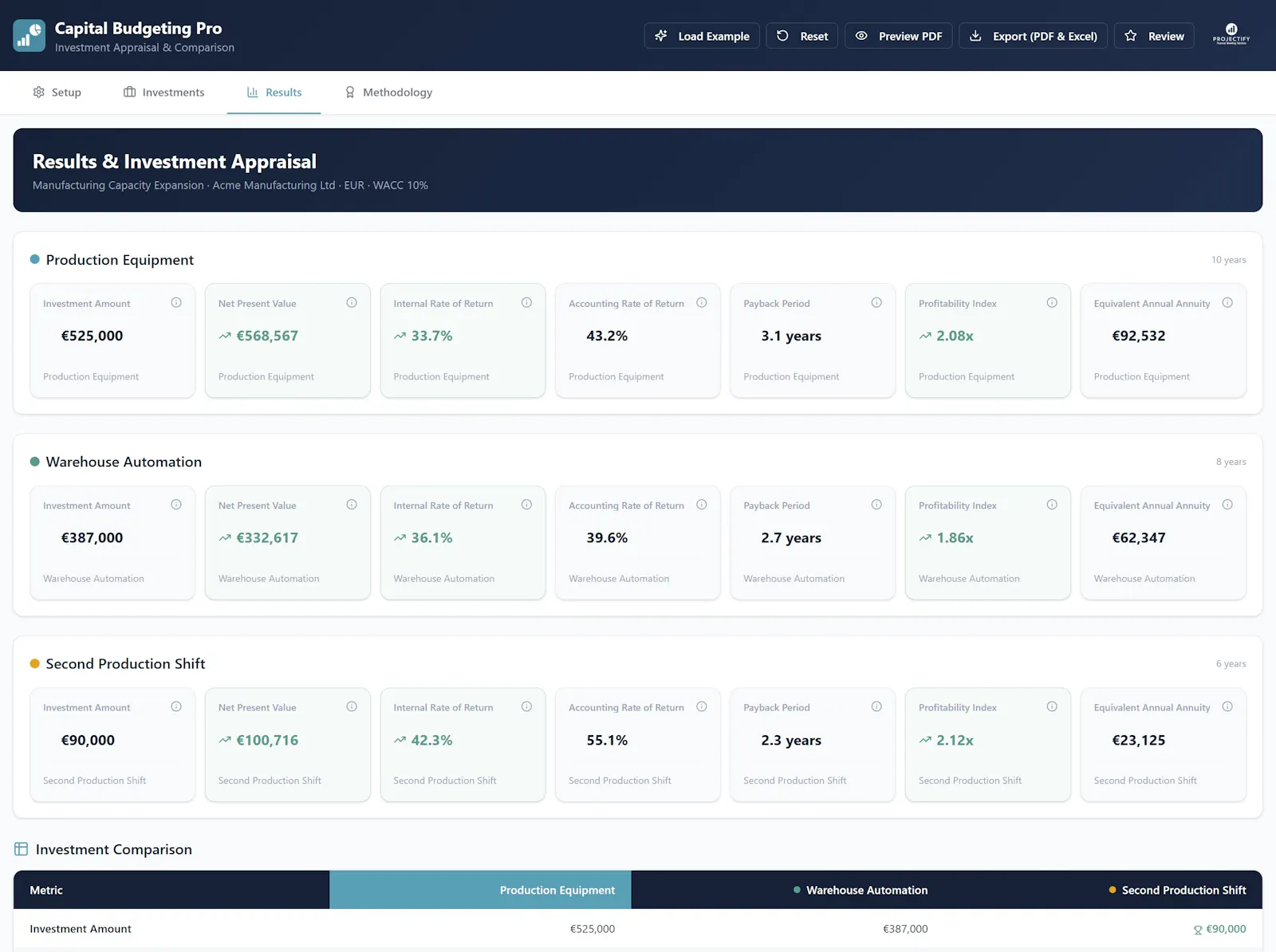Click the Review button
1276x952 pixels.
[1154, 36]
